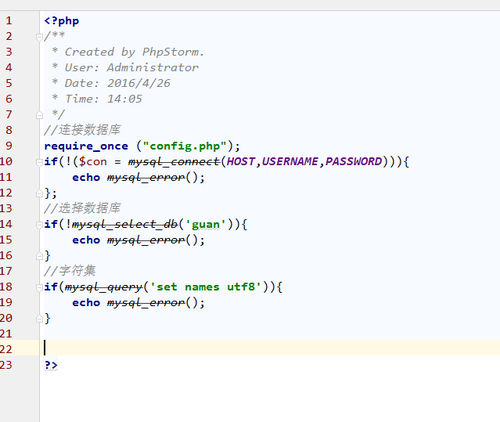
Task: Click line number 1 in the gutter
Action: (x=9, y=21)
